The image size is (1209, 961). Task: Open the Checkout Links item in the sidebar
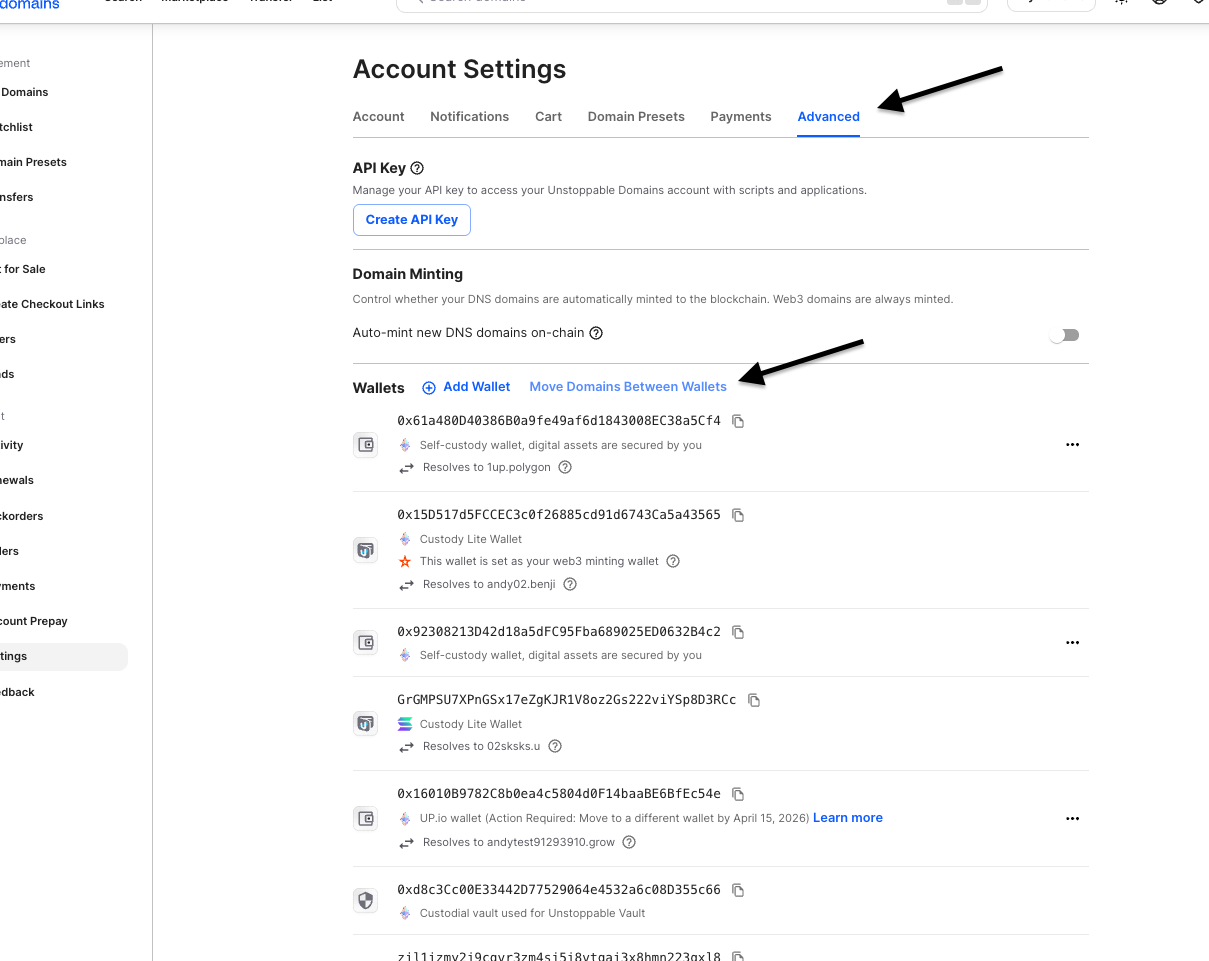52,304
